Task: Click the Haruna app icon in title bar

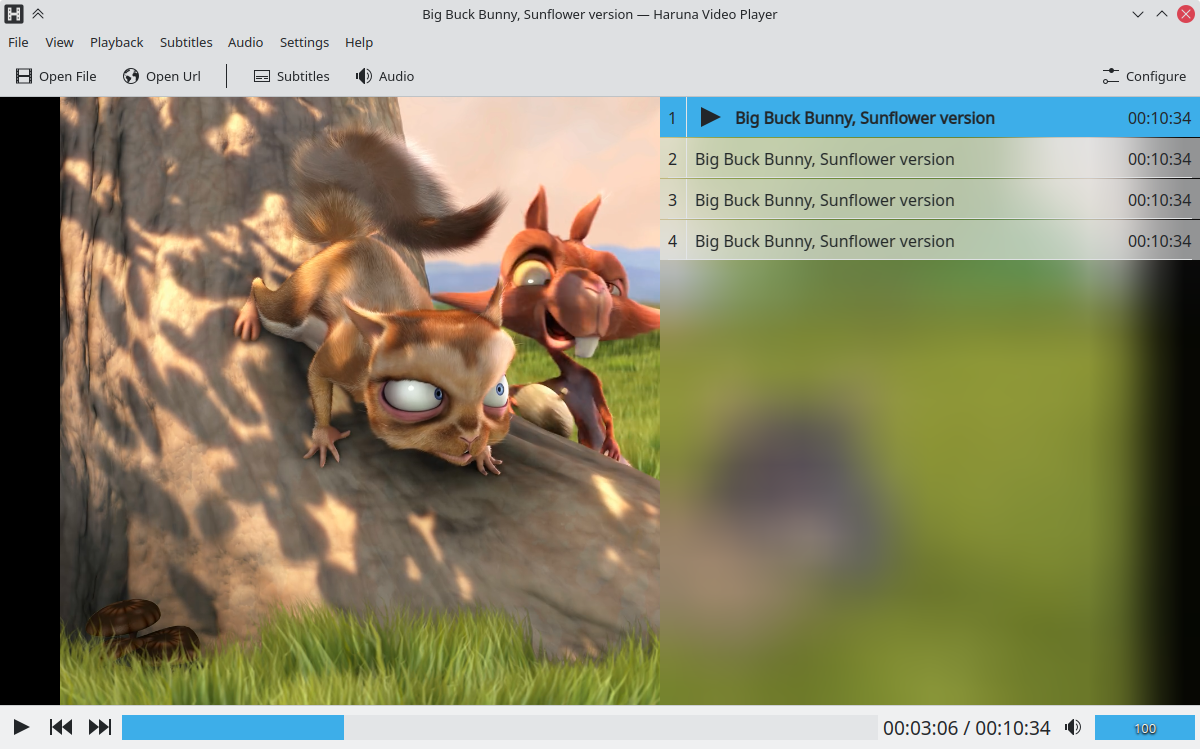Action: click(14, 14)
